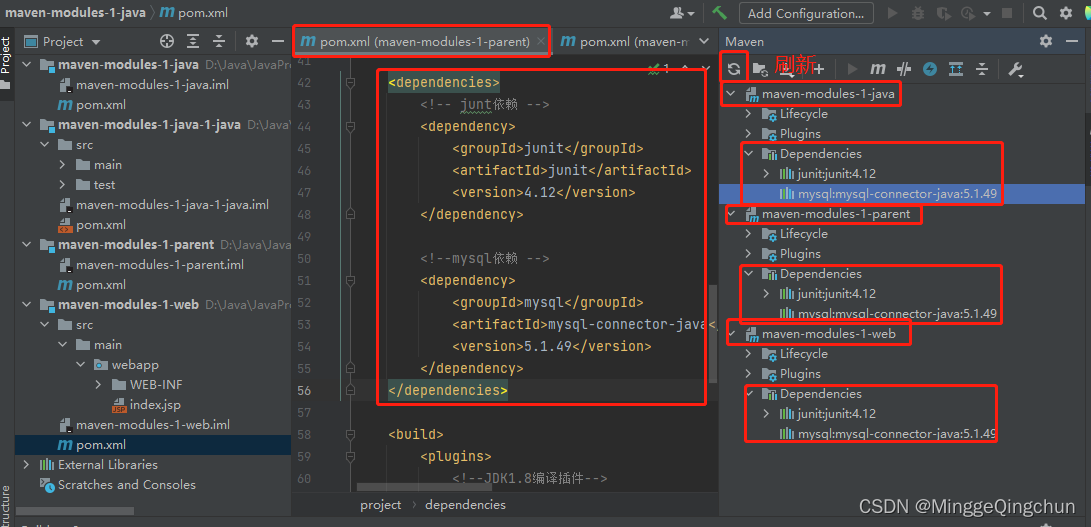1091x527 pixels.
Task: Expand Lifecycle under maven-modules-1-parent
Action: [x=749, y=234]
